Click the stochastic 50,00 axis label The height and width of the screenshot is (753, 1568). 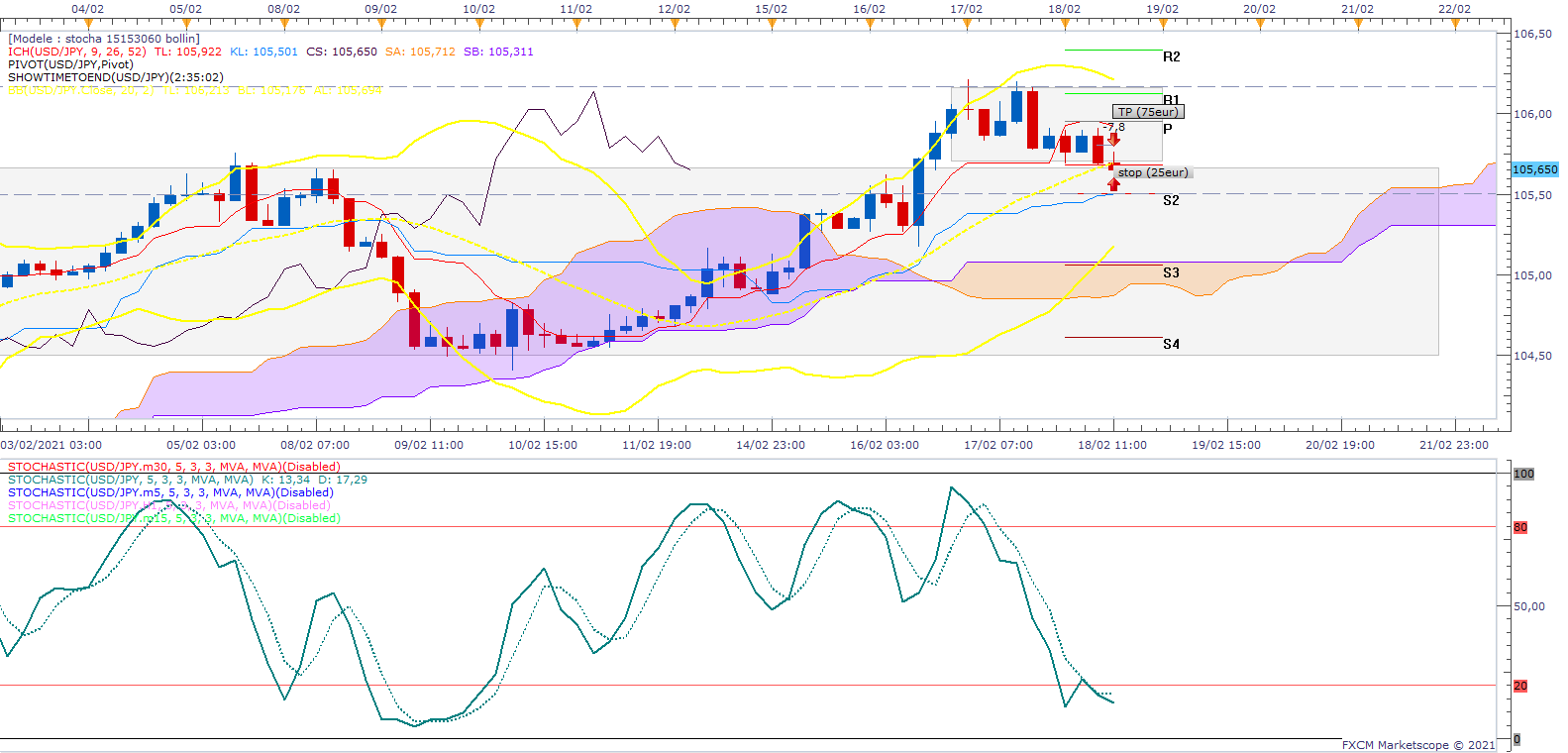click(1528, 606)
